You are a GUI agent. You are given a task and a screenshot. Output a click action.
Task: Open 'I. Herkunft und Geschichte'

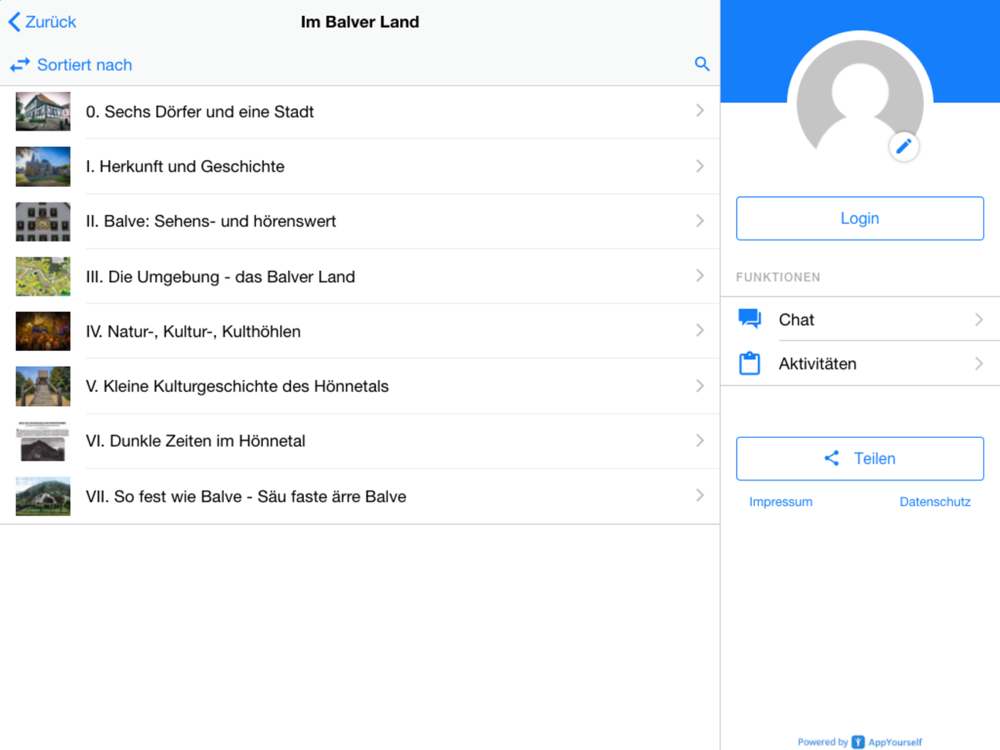(360, 166)
